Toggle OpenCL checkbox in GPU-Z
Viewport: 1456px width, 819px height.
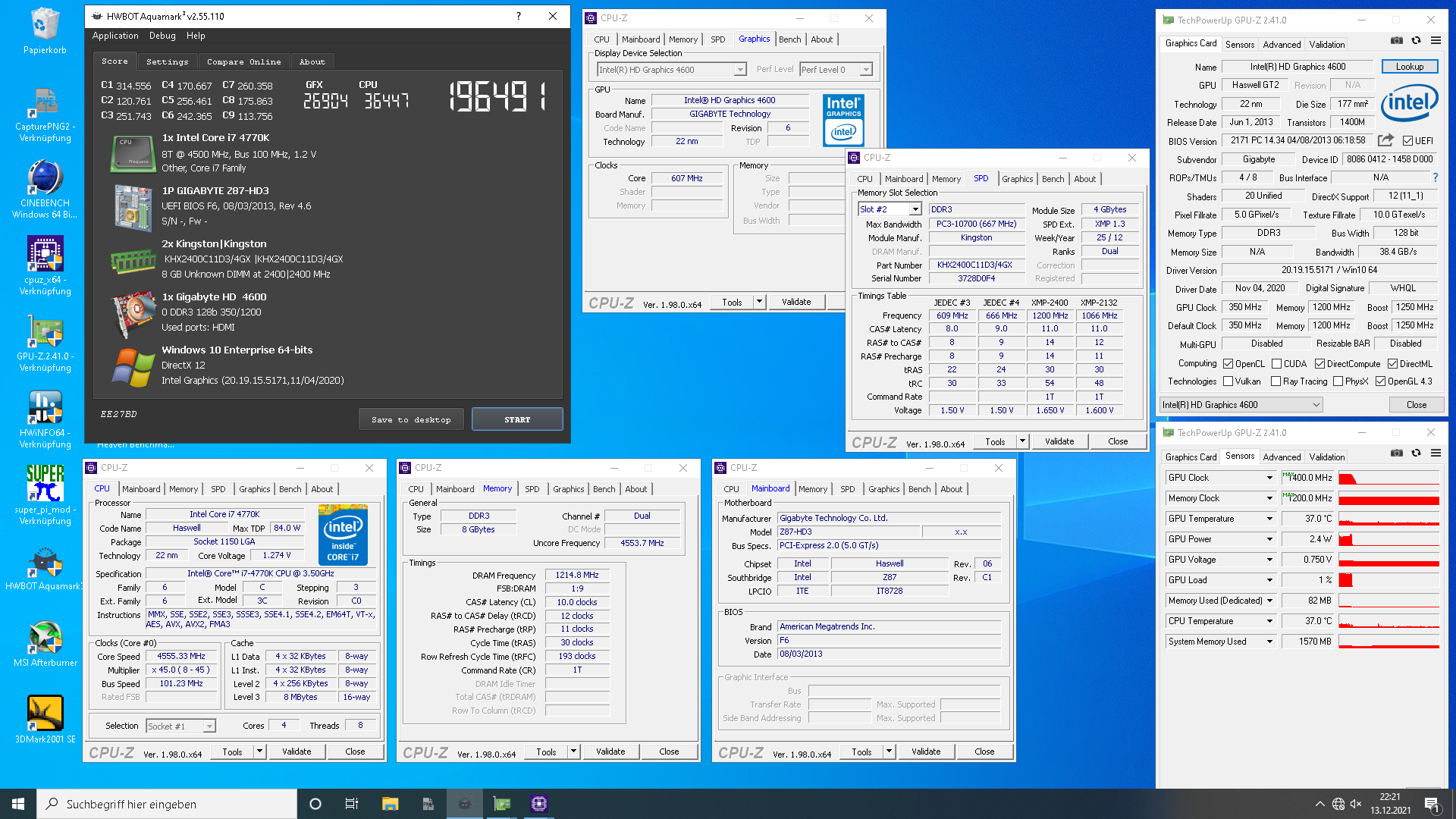point(1228,364)
